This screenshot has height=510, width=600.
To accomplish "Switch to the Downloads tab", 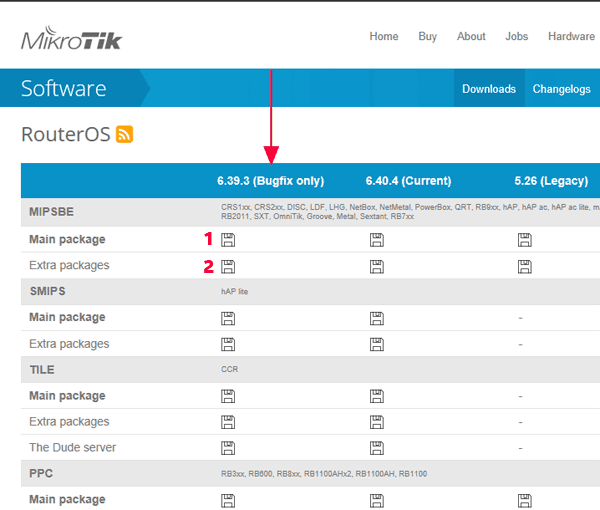I will pos(489,89).
